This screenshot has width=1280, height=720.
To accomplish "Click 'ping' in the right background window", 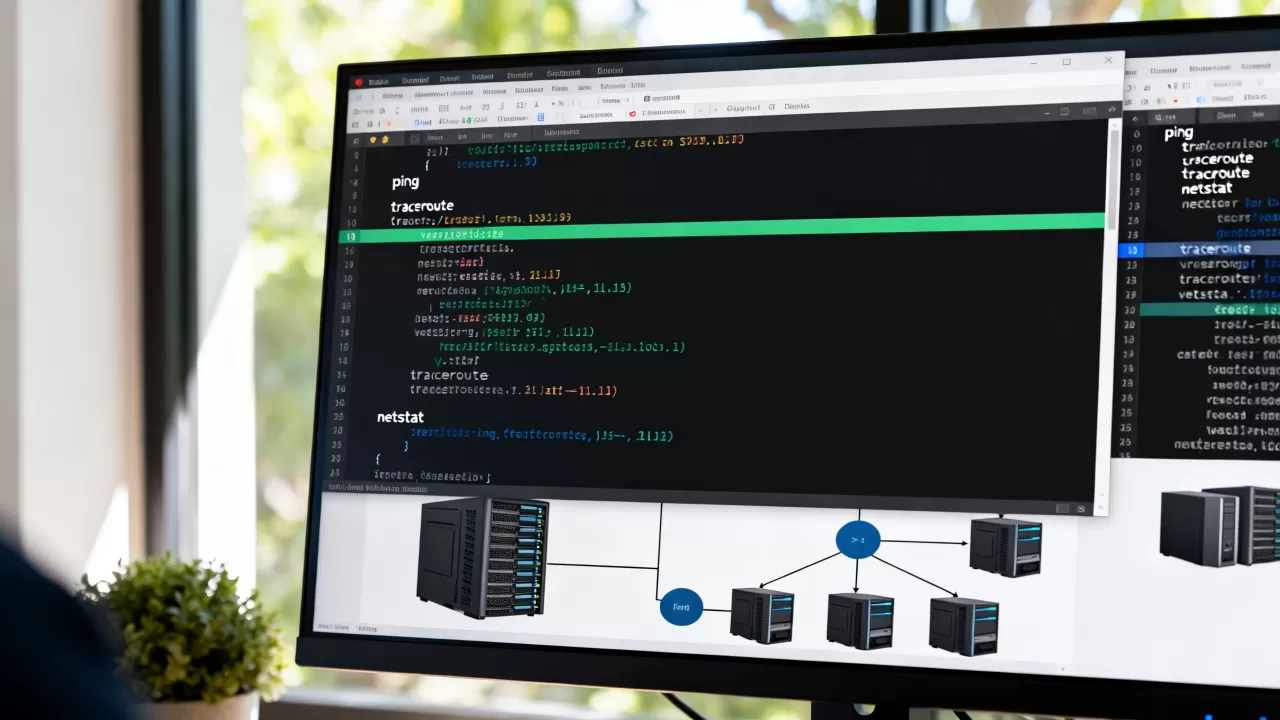I will [1178, 133].
